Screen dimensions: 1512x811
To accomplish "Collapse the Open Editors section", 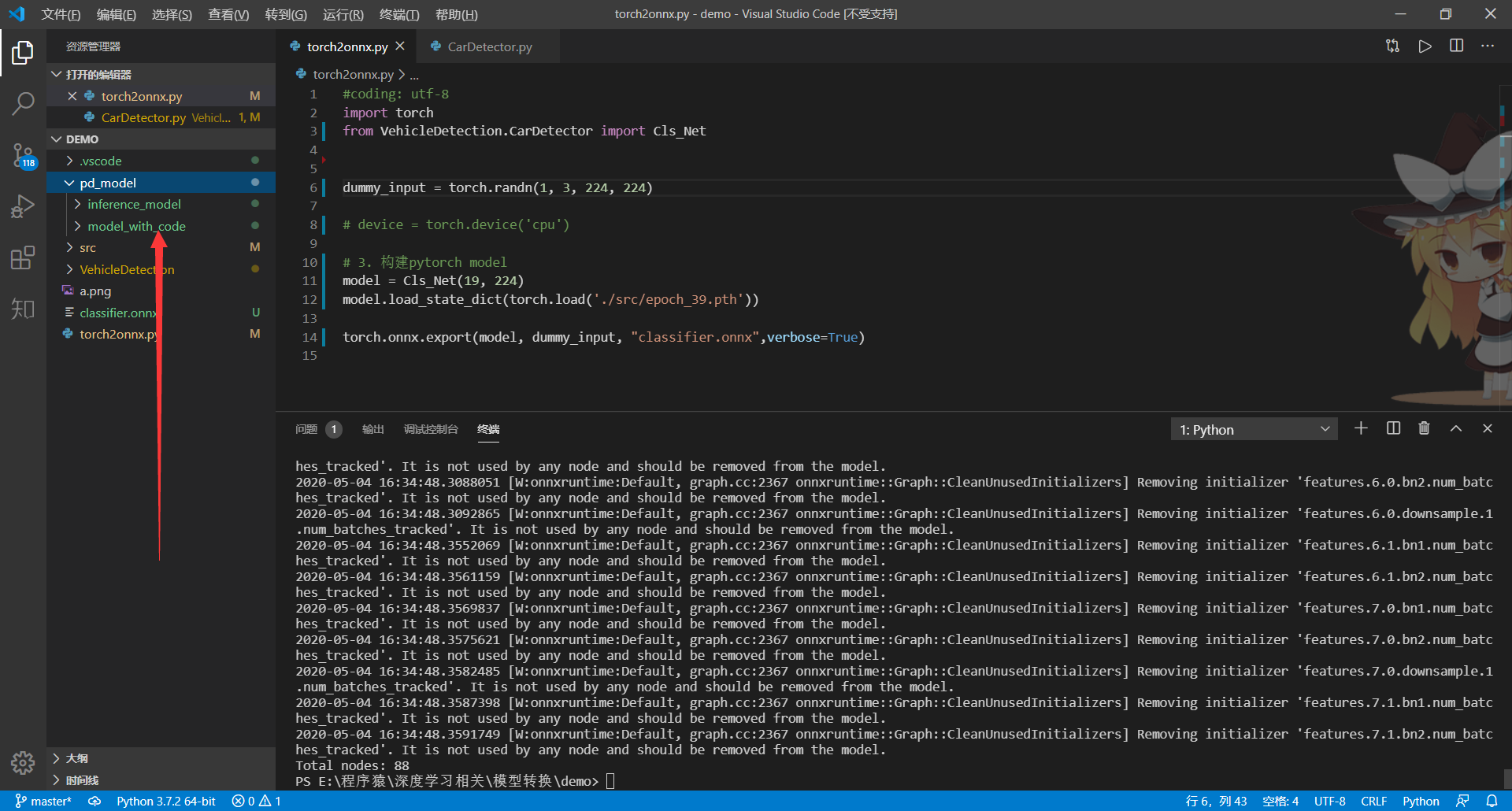I will coord(161,74).
